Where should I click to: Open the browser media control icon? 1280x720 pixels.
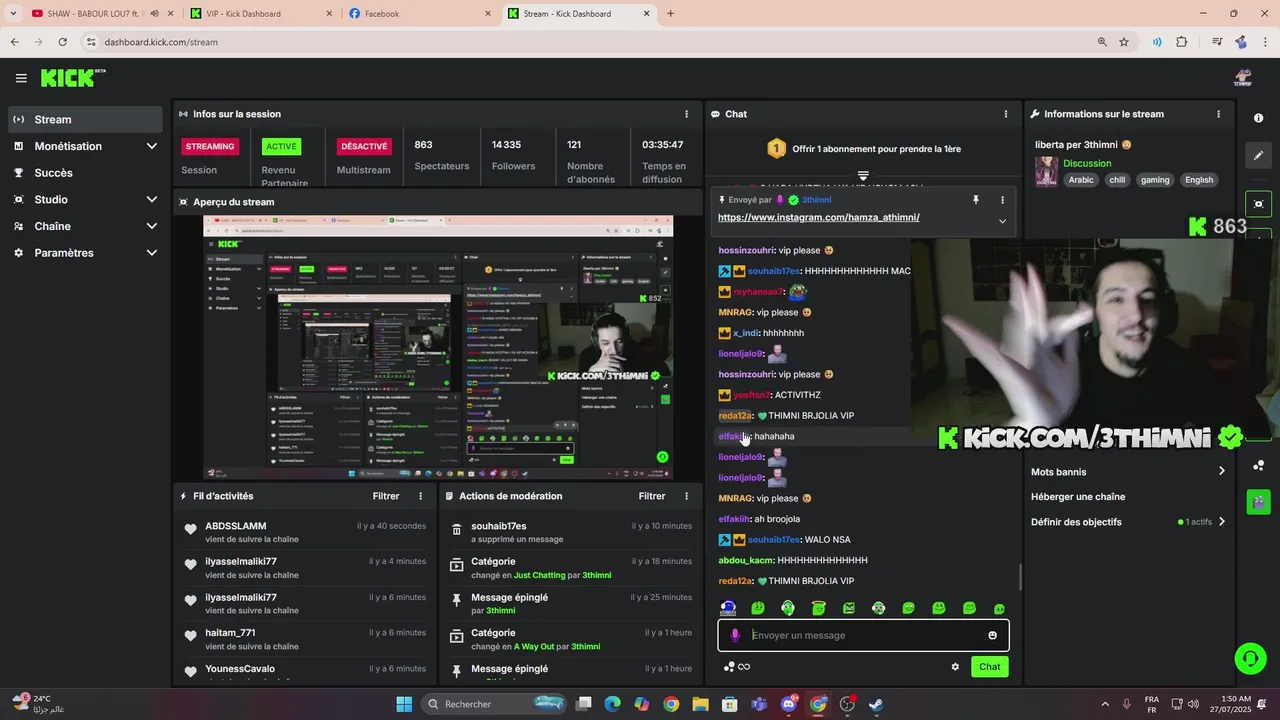pyautogui.click(x=1216, y=42)
